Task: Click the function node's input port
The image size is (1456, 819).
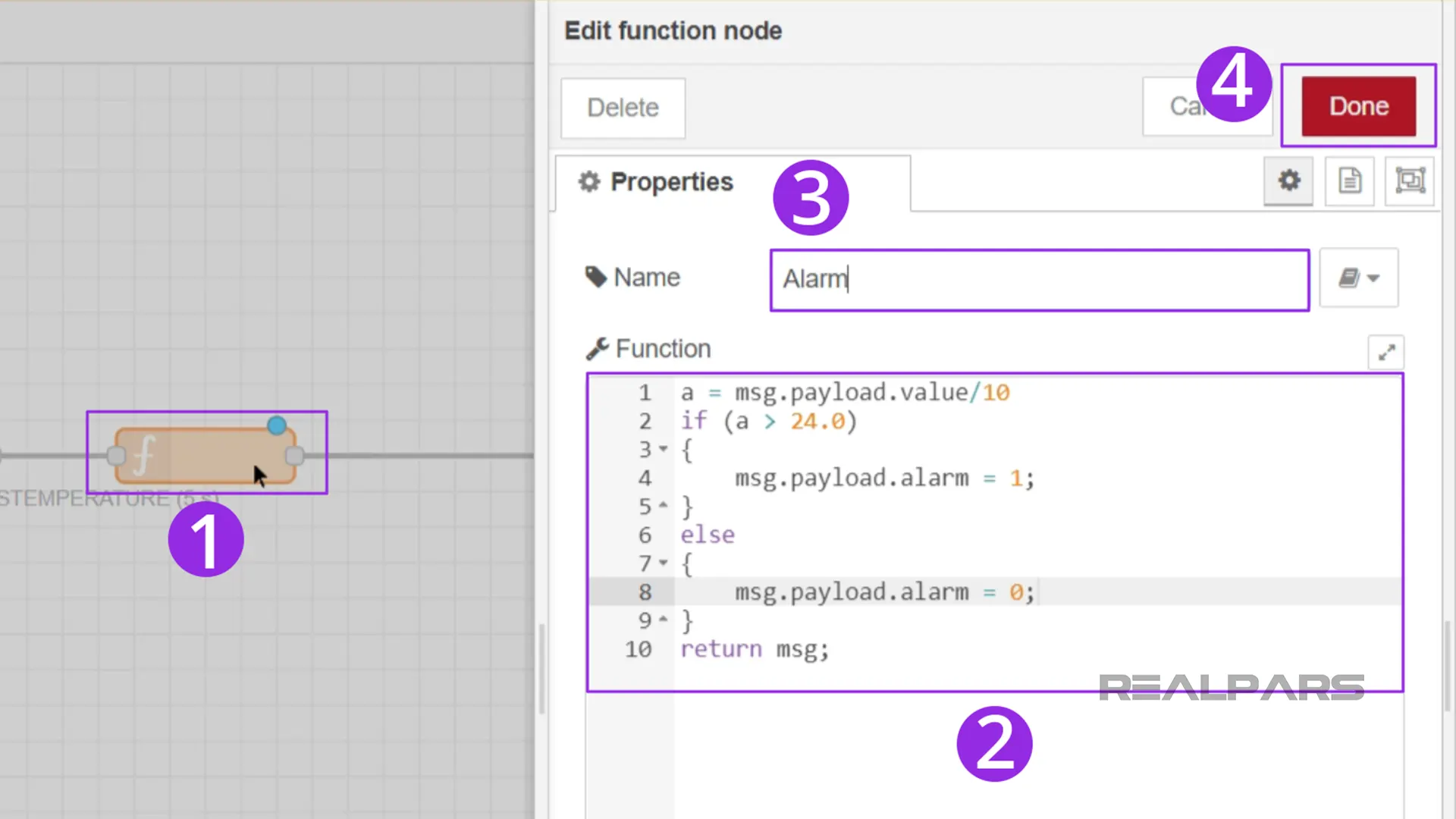Action: tap(116, 456)
